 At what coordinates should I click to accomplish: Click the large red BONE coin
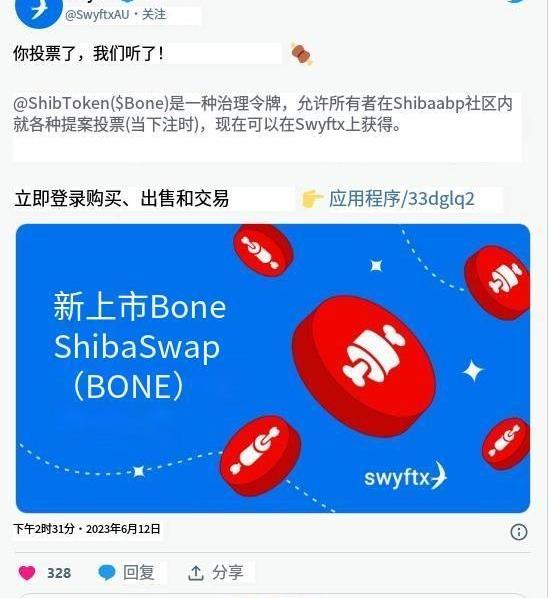coord(364,365)
